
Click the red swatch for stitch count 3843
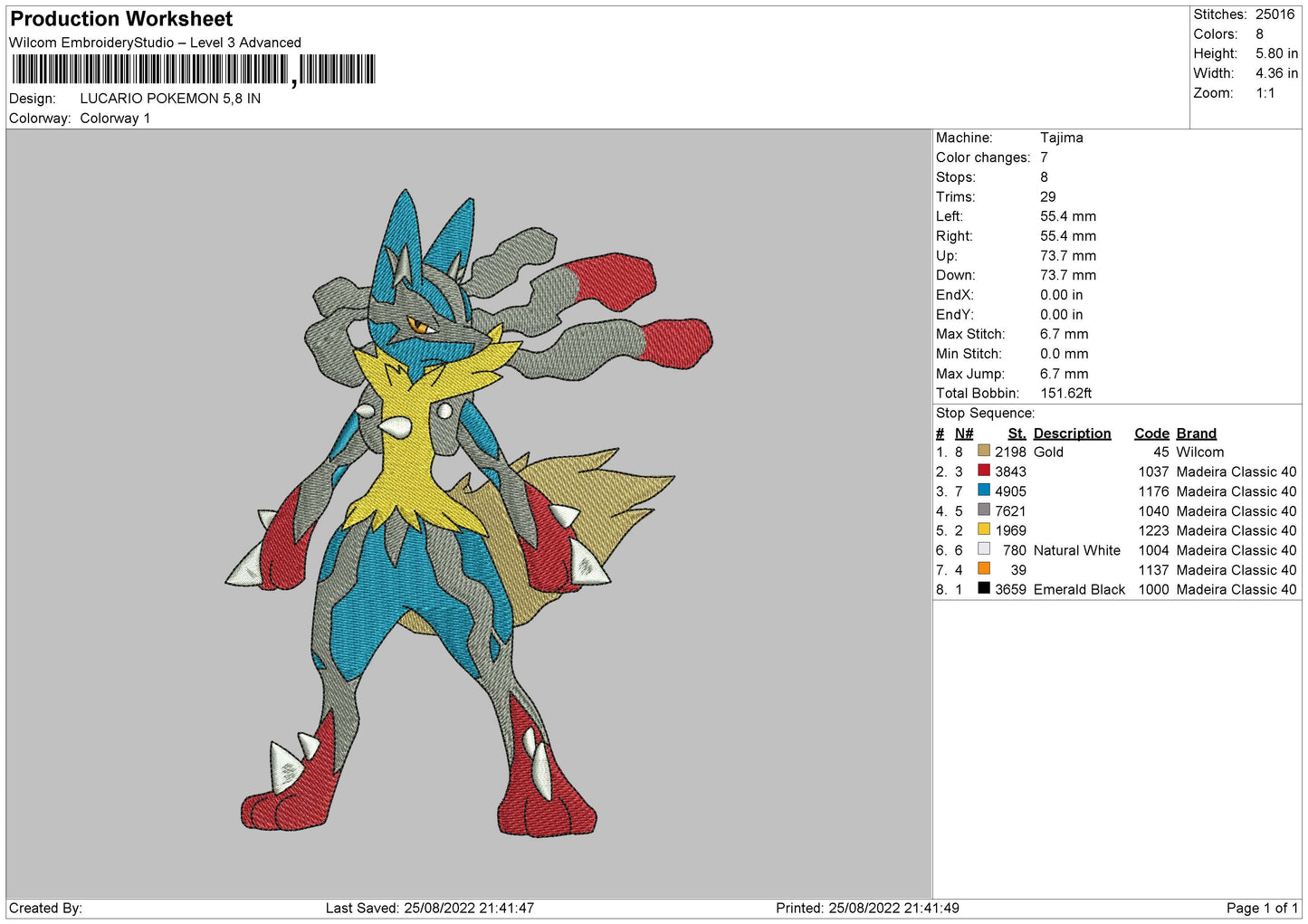click(x=984, y=471)
